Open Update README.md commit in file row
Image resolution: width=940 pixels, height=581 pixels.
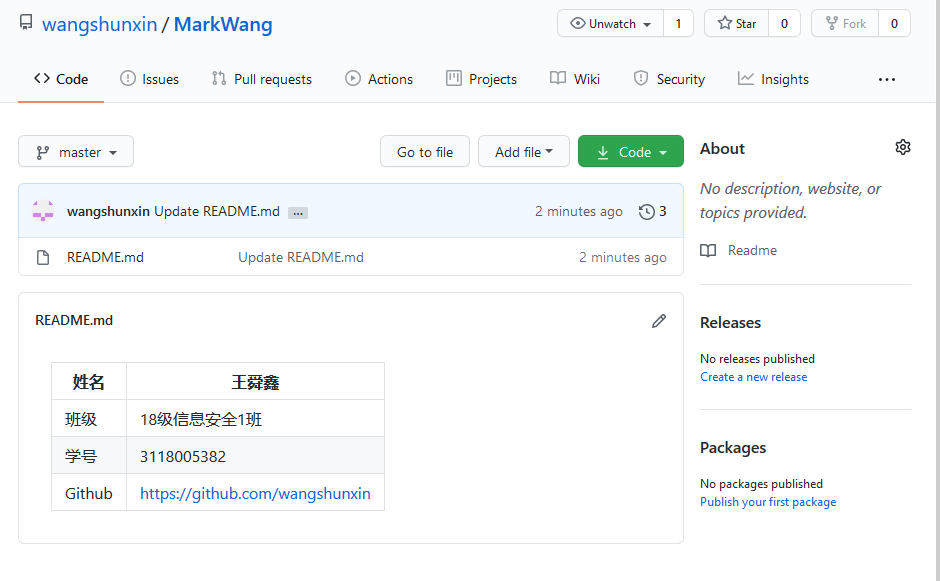point(301,257)
